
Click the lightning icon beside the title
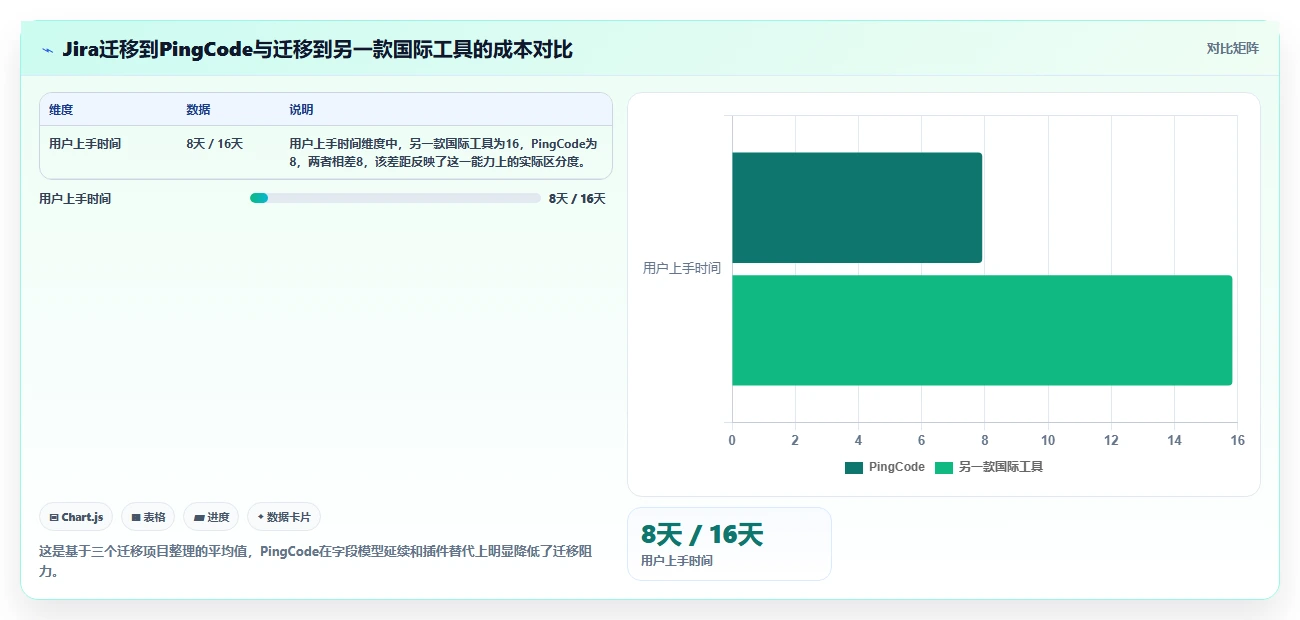[47, 50]
